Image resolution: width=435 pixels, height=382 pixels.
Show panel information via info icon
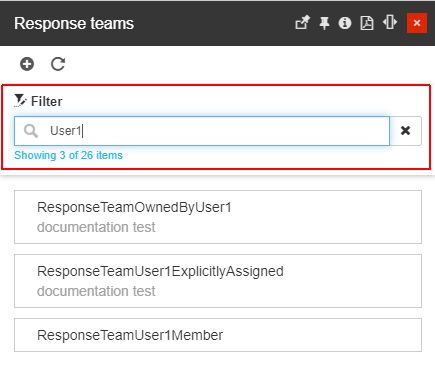point(345,23)
